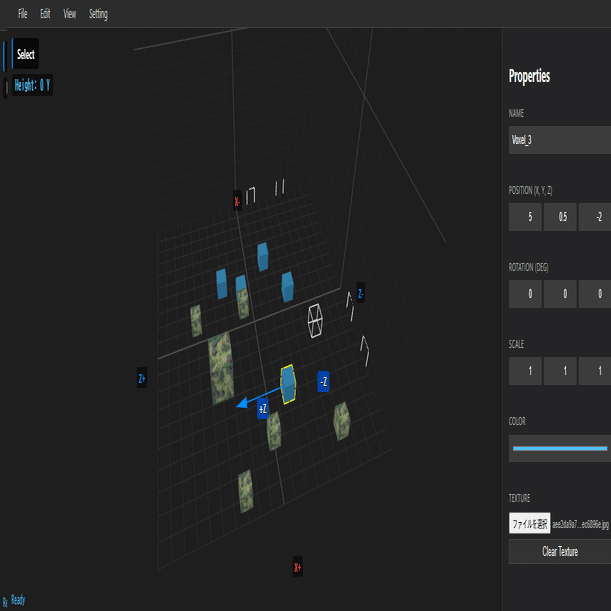This screenshot has width=611, height=611.
Task: Click the +Z gizmo handle
Action: [x=263, y=409]
